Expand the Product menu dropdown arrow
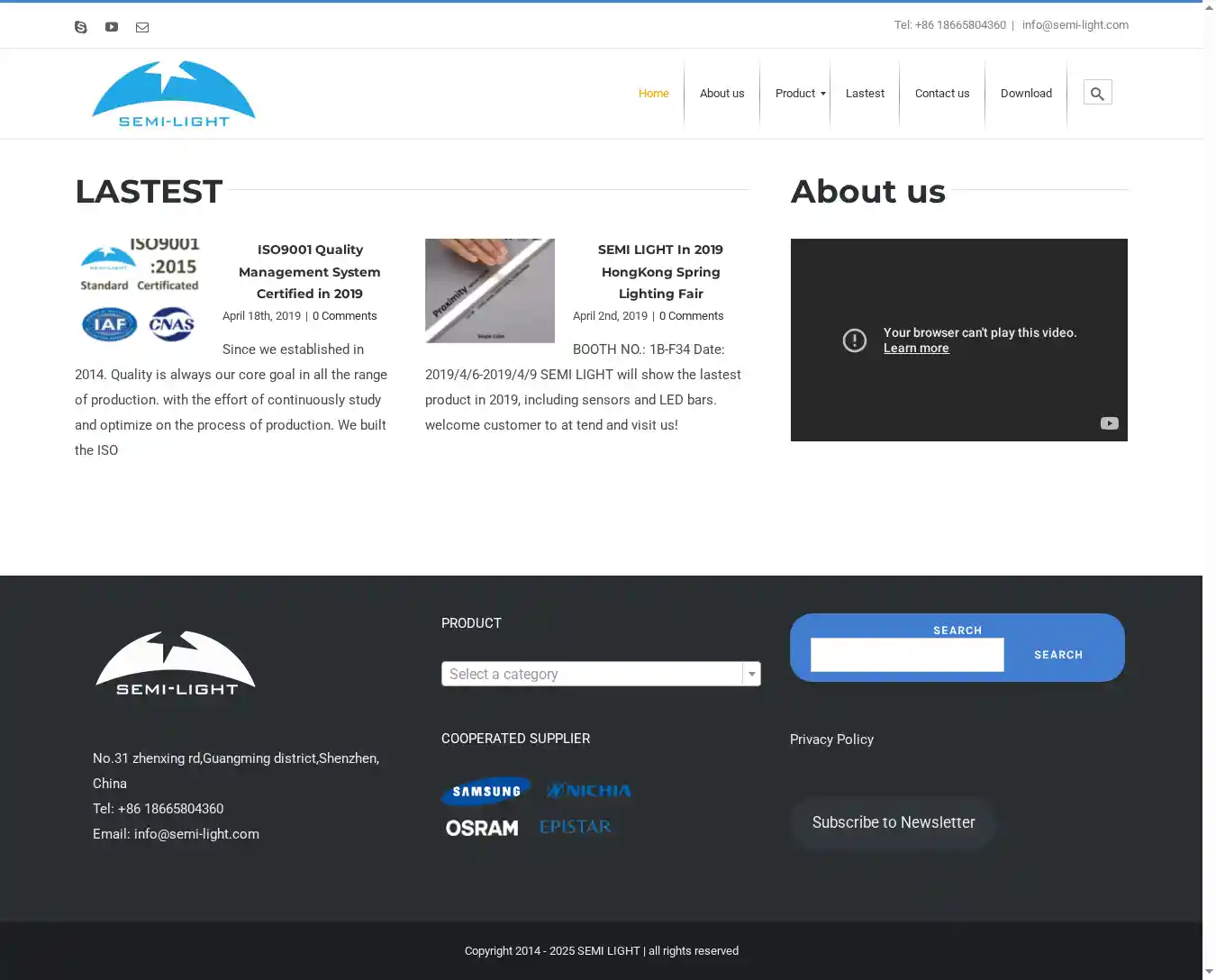The image size is (1216, 980). point(822,94)
